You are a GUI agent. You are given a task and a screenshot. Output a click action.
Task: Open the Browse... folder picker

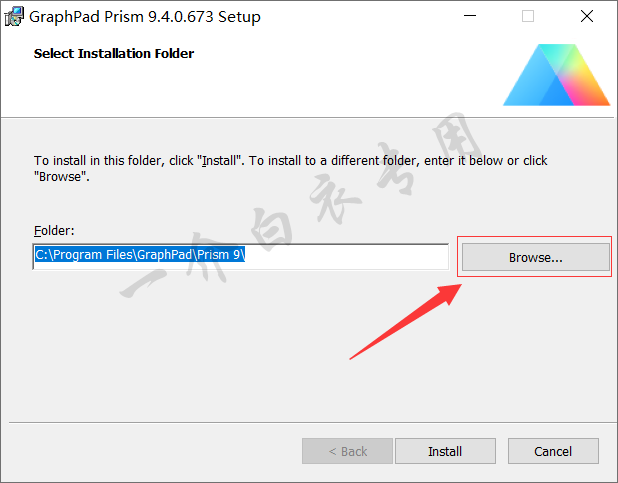(535, 257)
